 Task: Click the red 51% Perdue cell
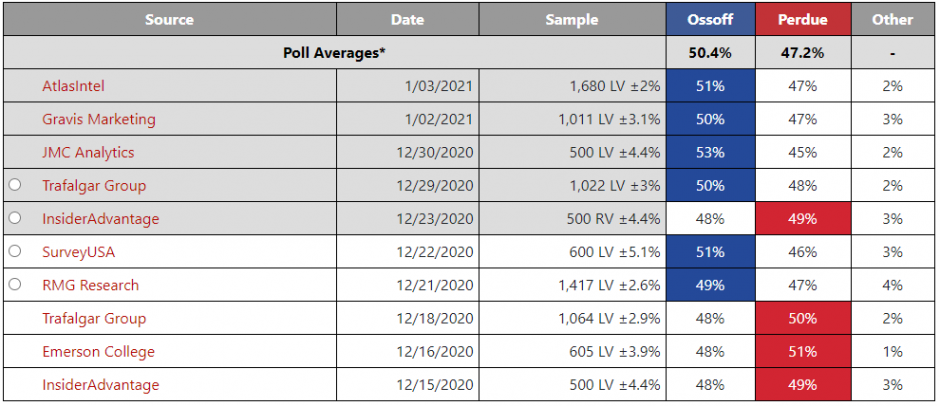click(803, 351)
